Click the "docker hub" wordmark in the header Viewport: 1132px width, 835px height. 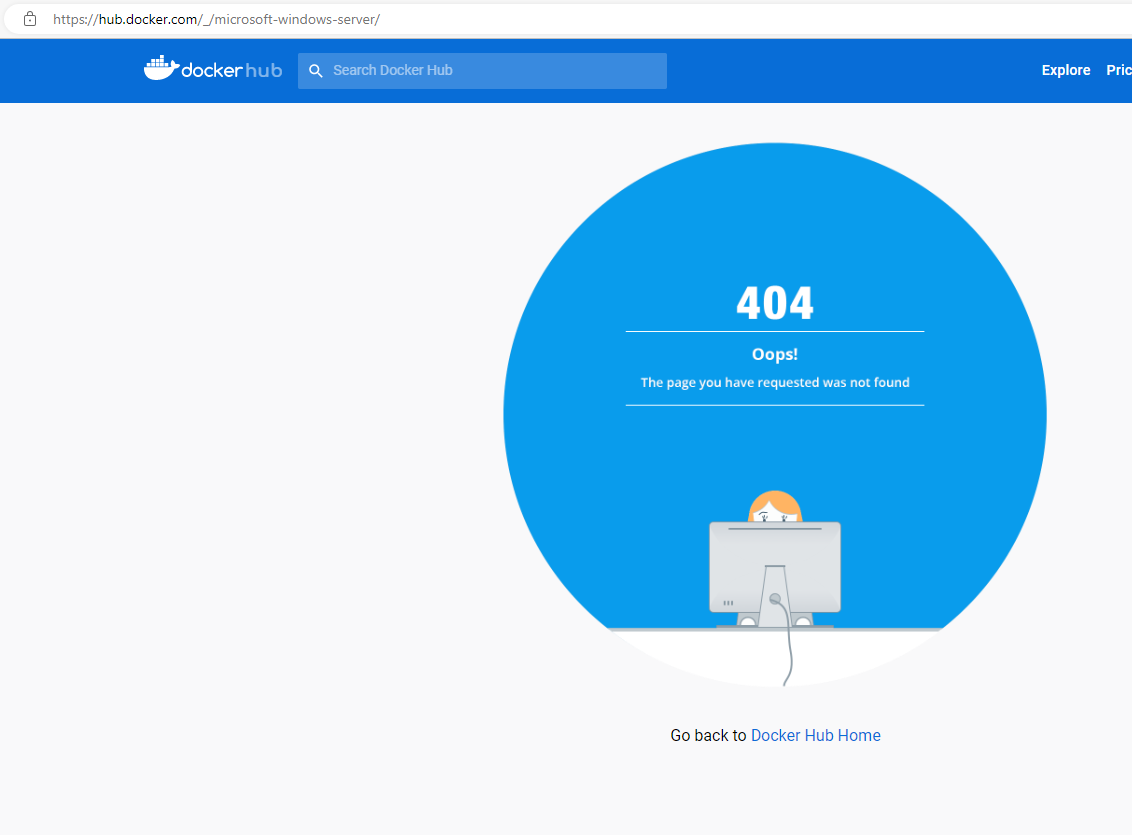click(231, 70)
